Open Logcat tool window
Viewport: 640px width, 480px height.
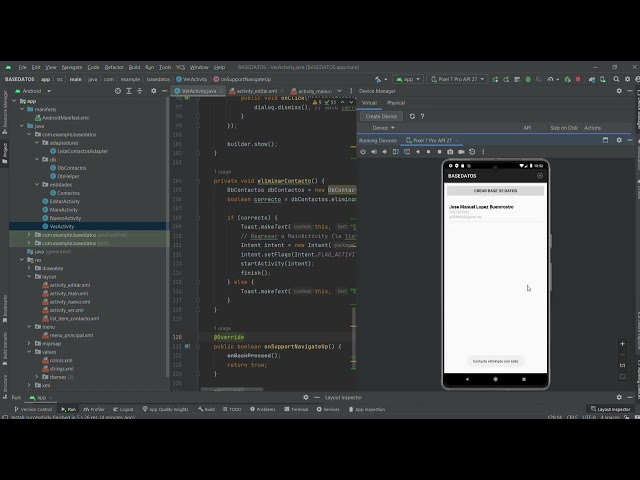point(123,409)
